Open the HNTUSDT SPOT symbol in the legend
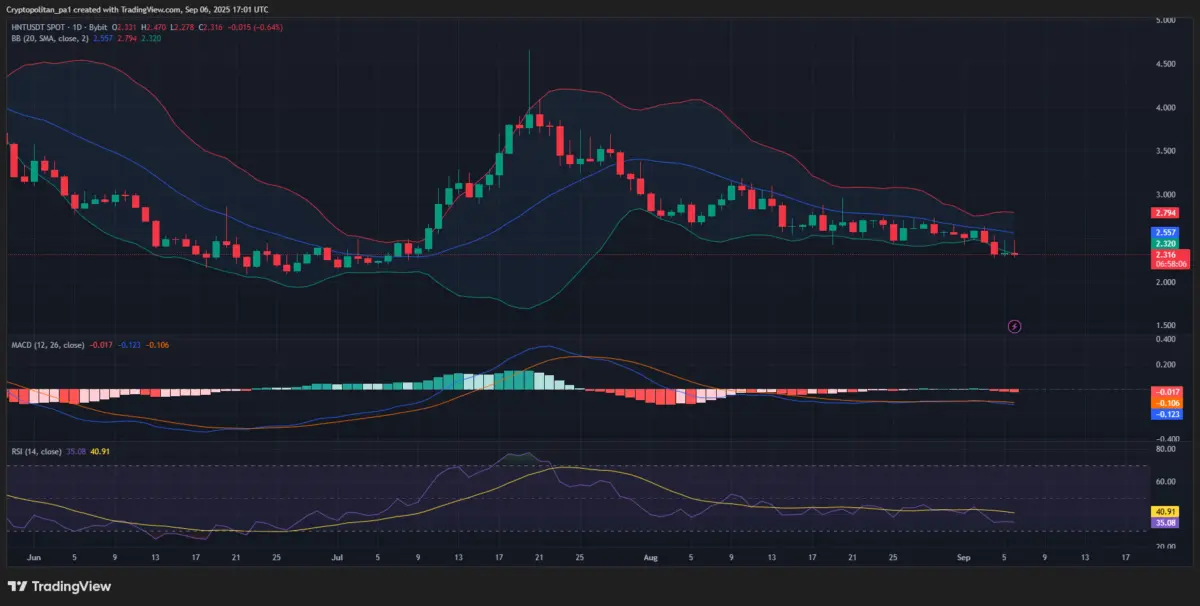Screen dimensions: 1200x606 tap(40, 28)
